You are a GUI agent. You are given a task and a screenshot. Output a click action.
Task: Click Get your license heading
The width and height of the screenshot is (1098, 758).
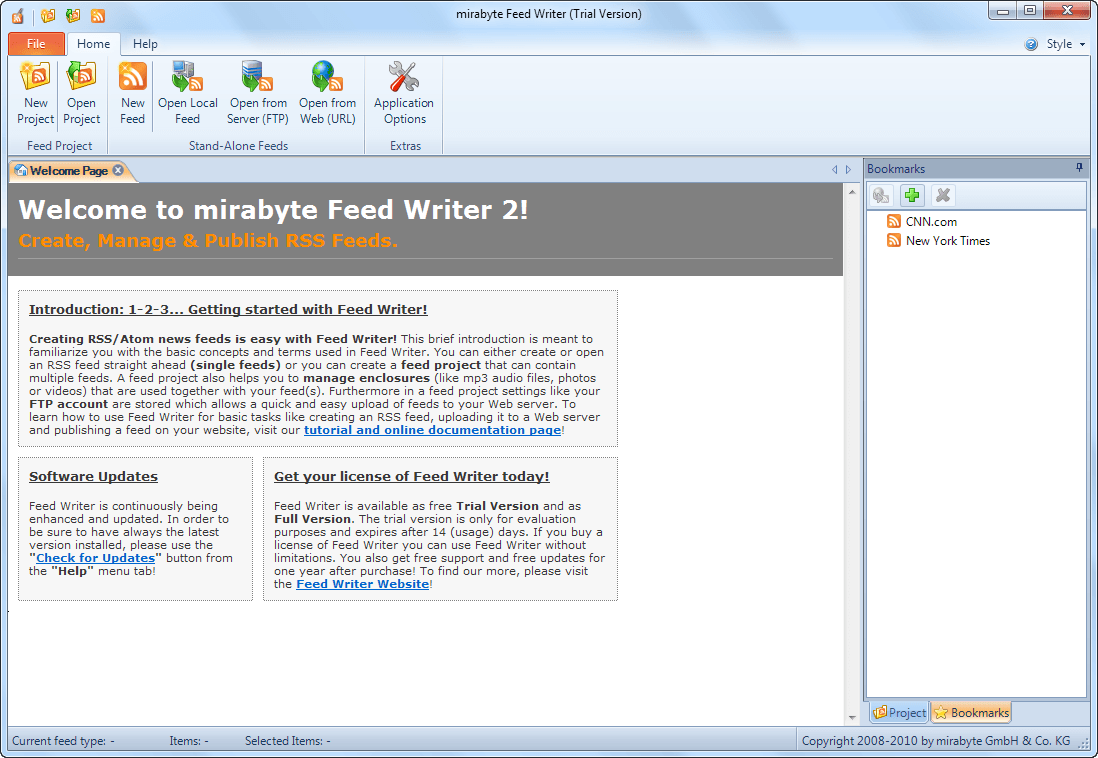point(412,476)
